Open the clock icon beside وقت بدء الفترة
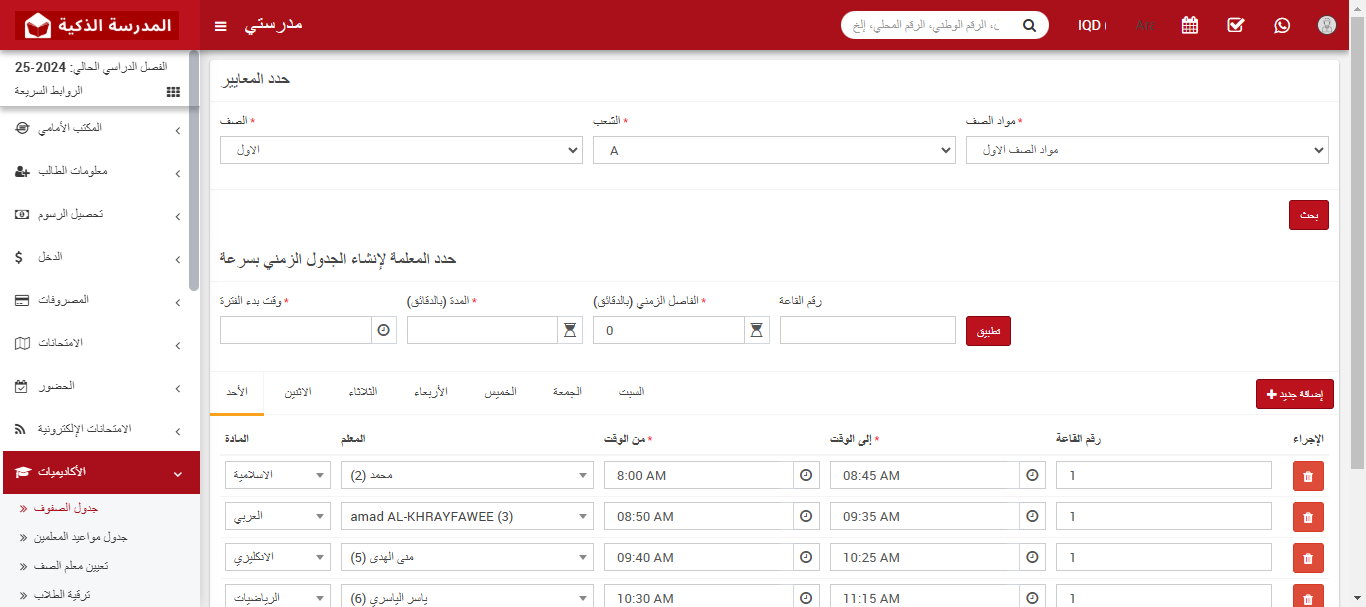 383,329
